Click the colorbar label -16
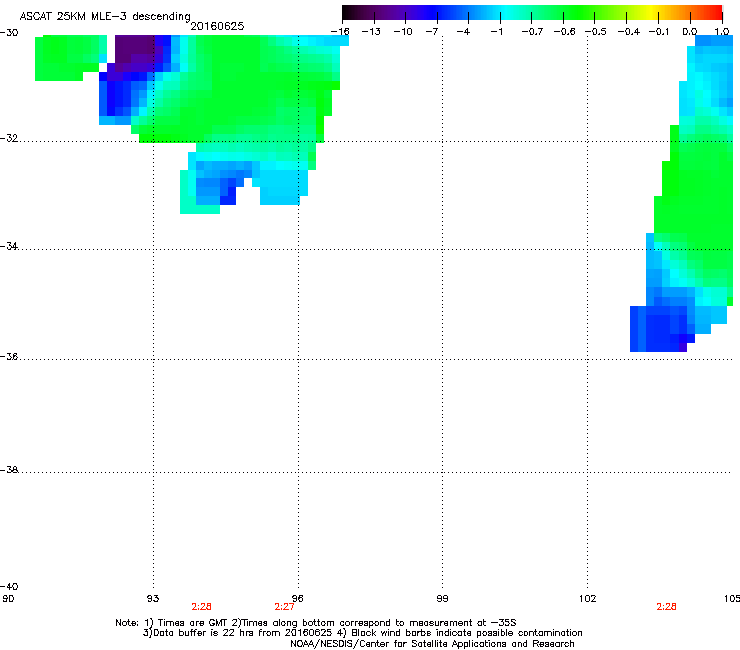 (340, 32)
